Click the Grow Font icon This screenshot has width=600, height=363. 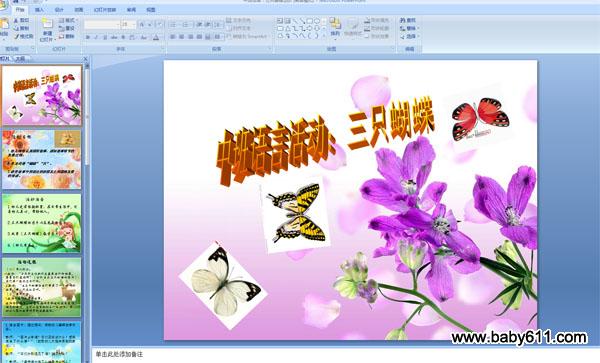(x=142, y=24)
